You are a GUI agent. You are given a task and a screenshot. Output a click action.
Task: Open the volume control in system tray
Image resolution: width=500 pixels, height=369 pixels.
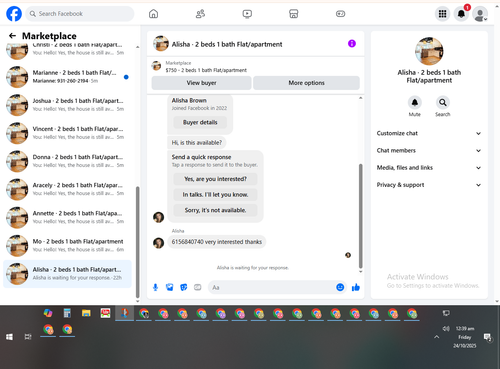tap(446, 329)
